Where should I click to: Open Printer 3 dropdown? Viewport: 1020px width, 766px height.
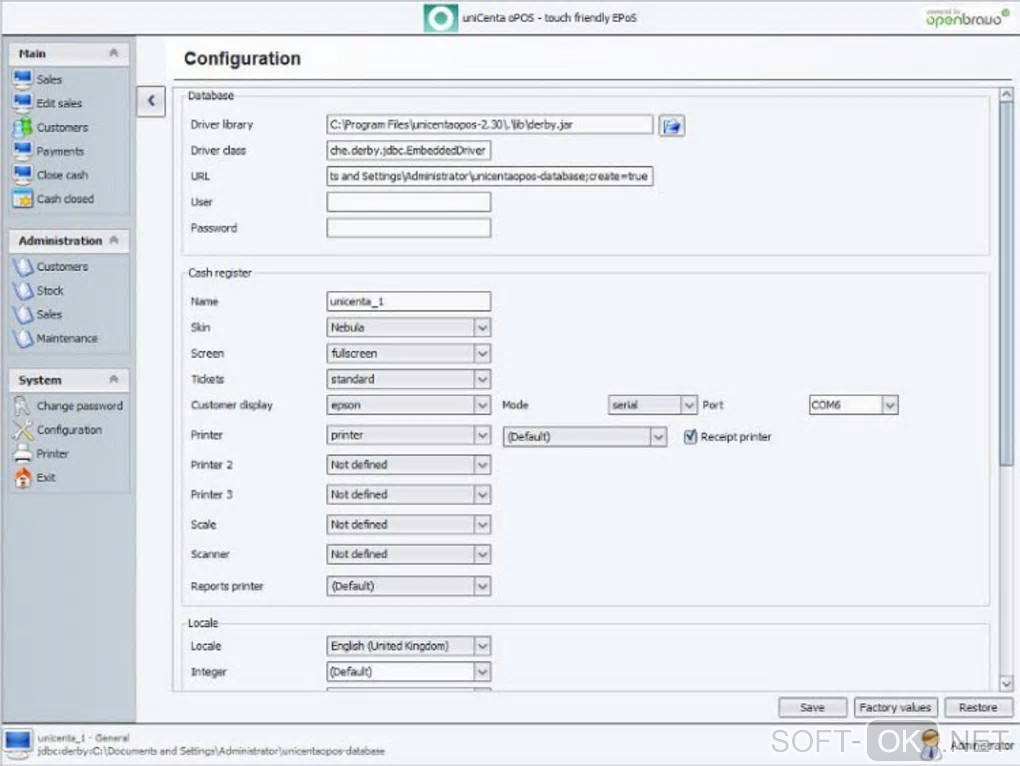[481, 495]
